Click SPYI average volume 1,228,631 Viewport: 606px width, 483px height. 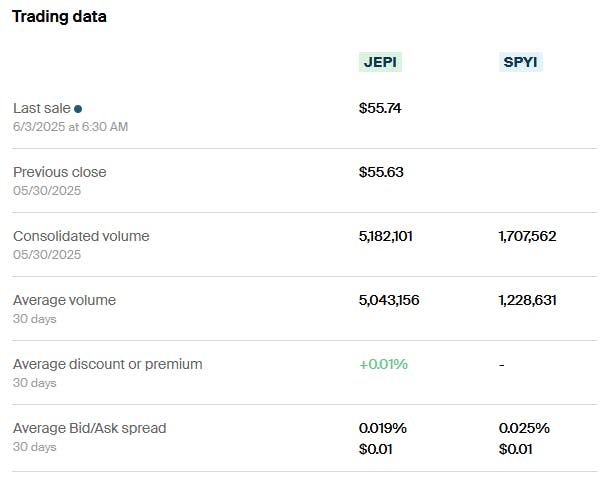[x=527, y=300]
